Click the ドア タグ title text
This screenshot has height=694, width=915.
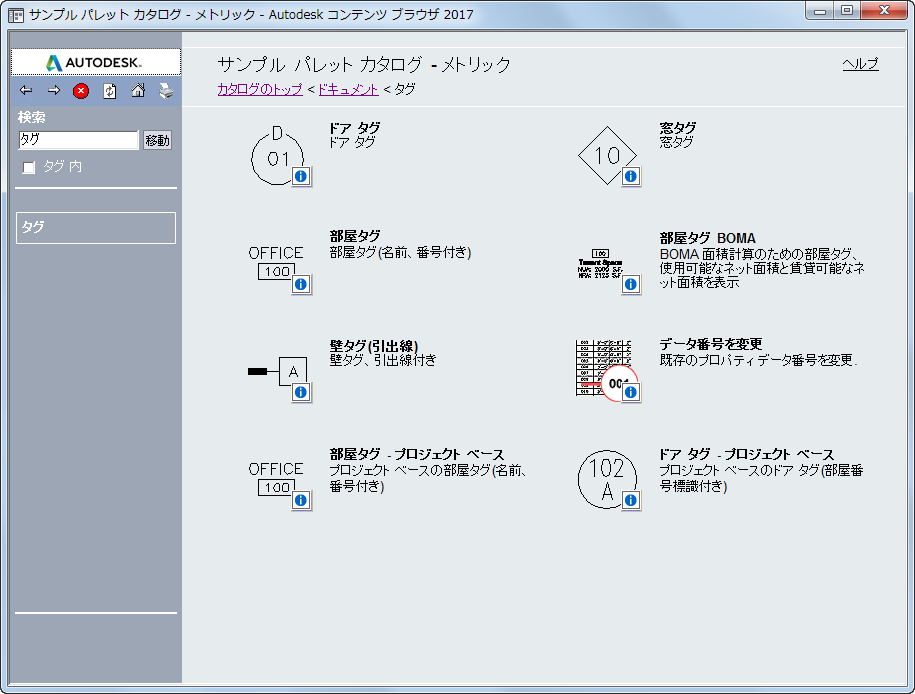click(x=354, y=128)
